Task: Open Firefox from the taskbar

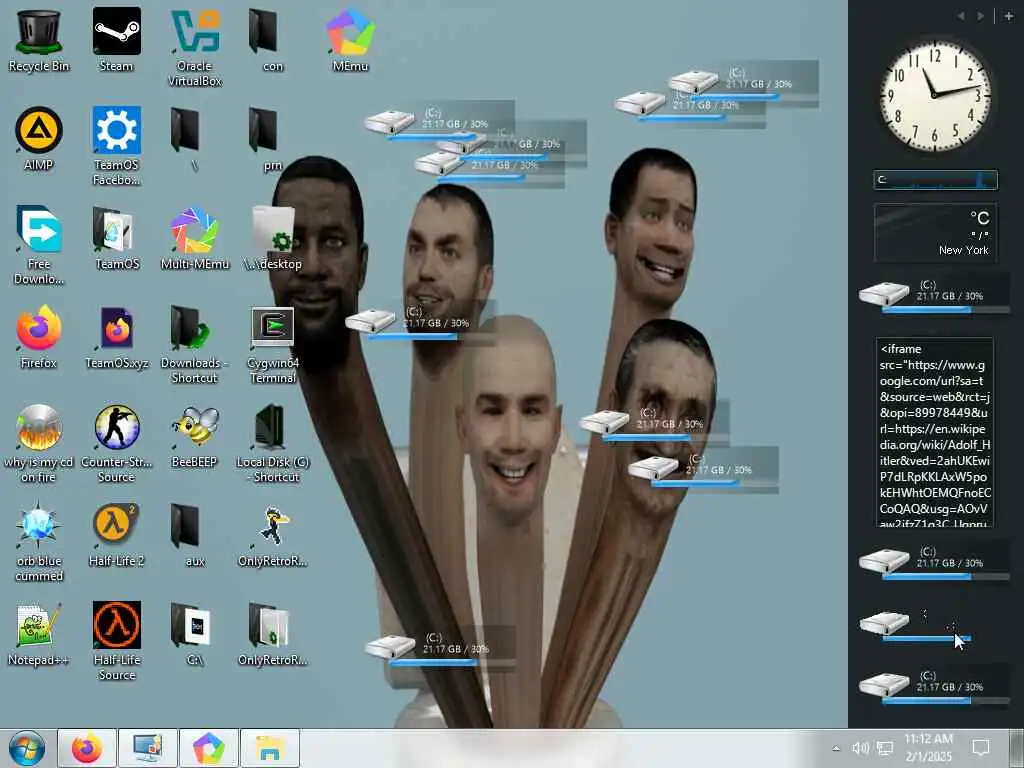Action: pyautogui.click(x=87, y=748)
